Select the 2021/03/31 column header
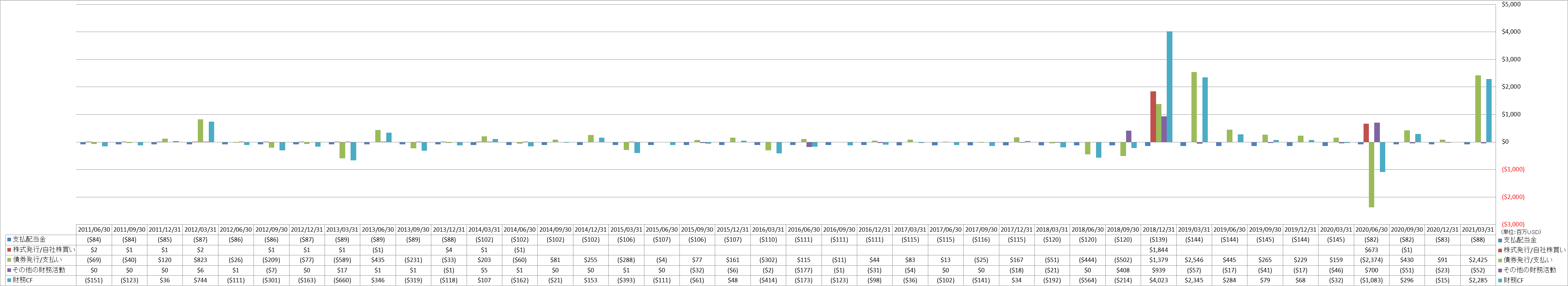Image resolution: width=1568 pixels, height=286 pixels. [1478, 230]
